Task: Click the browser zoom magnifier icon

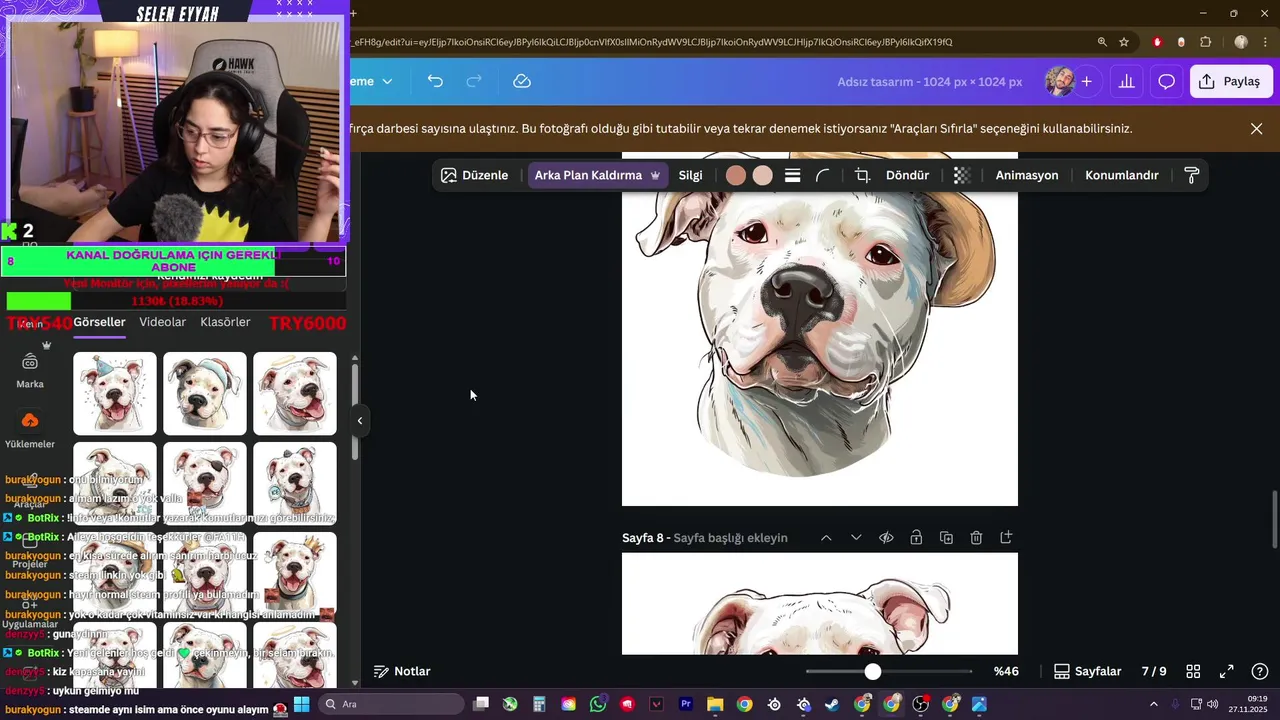Action: [1102, 42]
